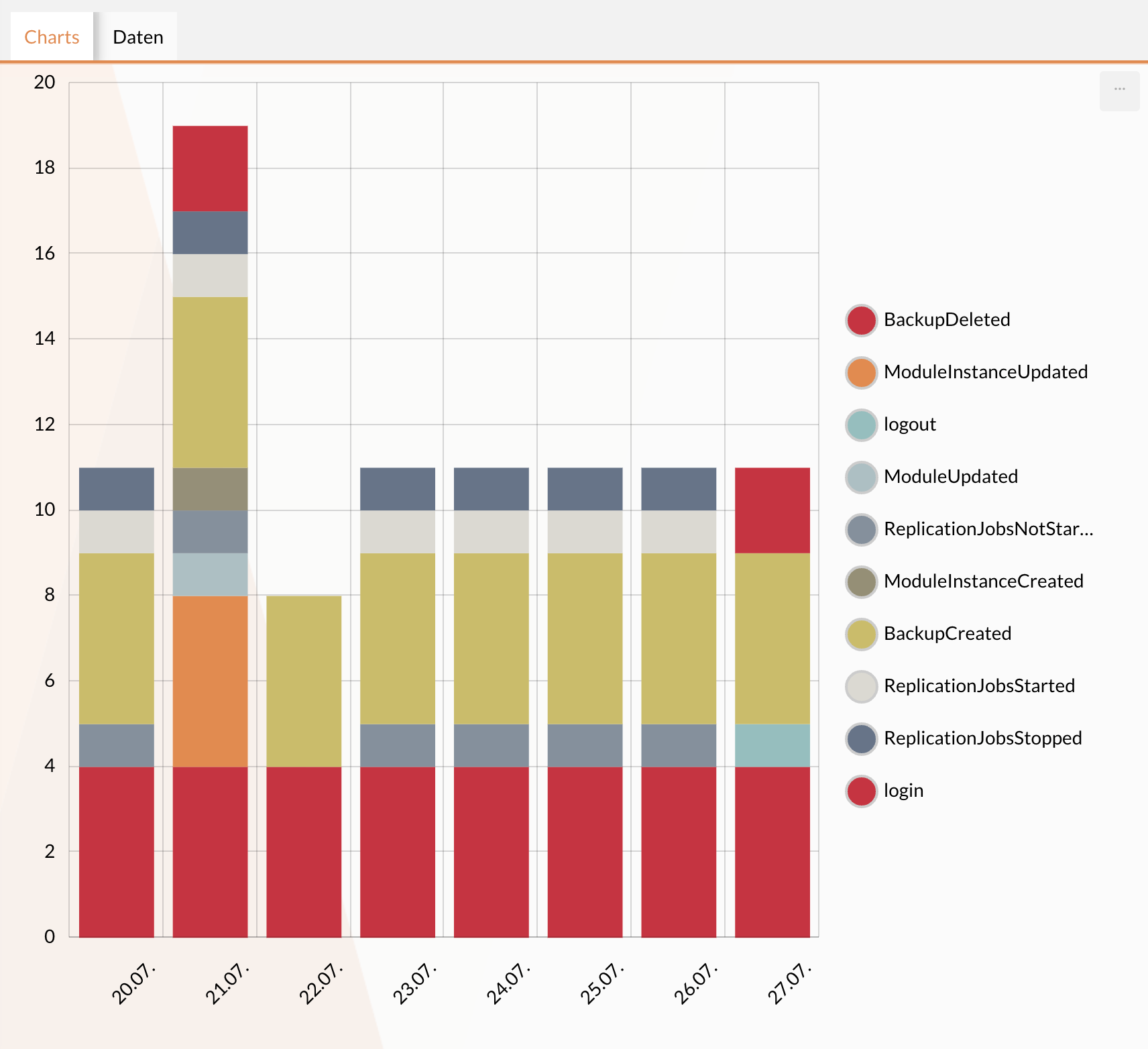Click the BackupCreated yellow legend circle
The height and width of the screenshot is (1049, 1148).
[862, 634]
